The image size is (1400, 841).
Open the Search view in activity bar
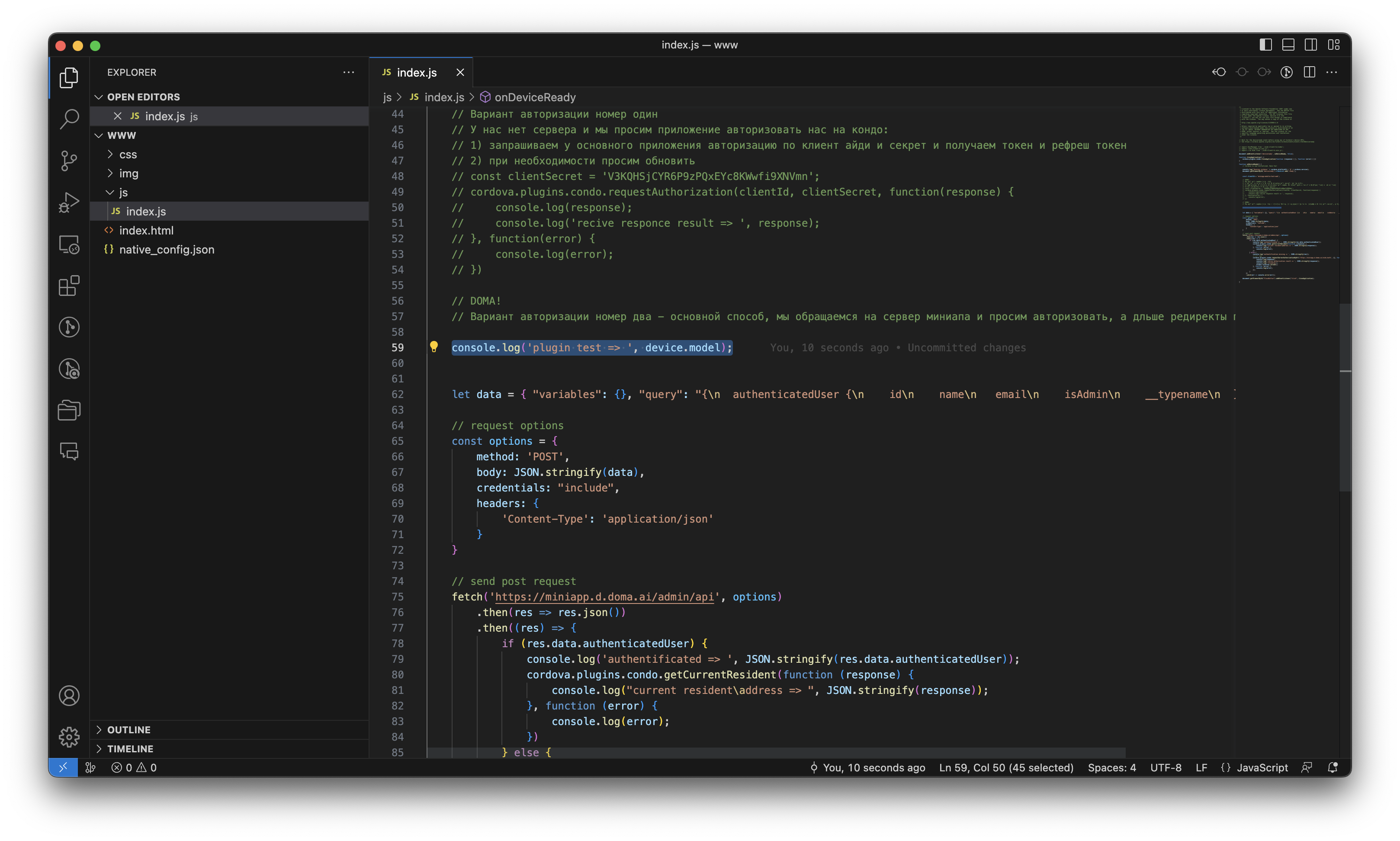click(69, 119)
